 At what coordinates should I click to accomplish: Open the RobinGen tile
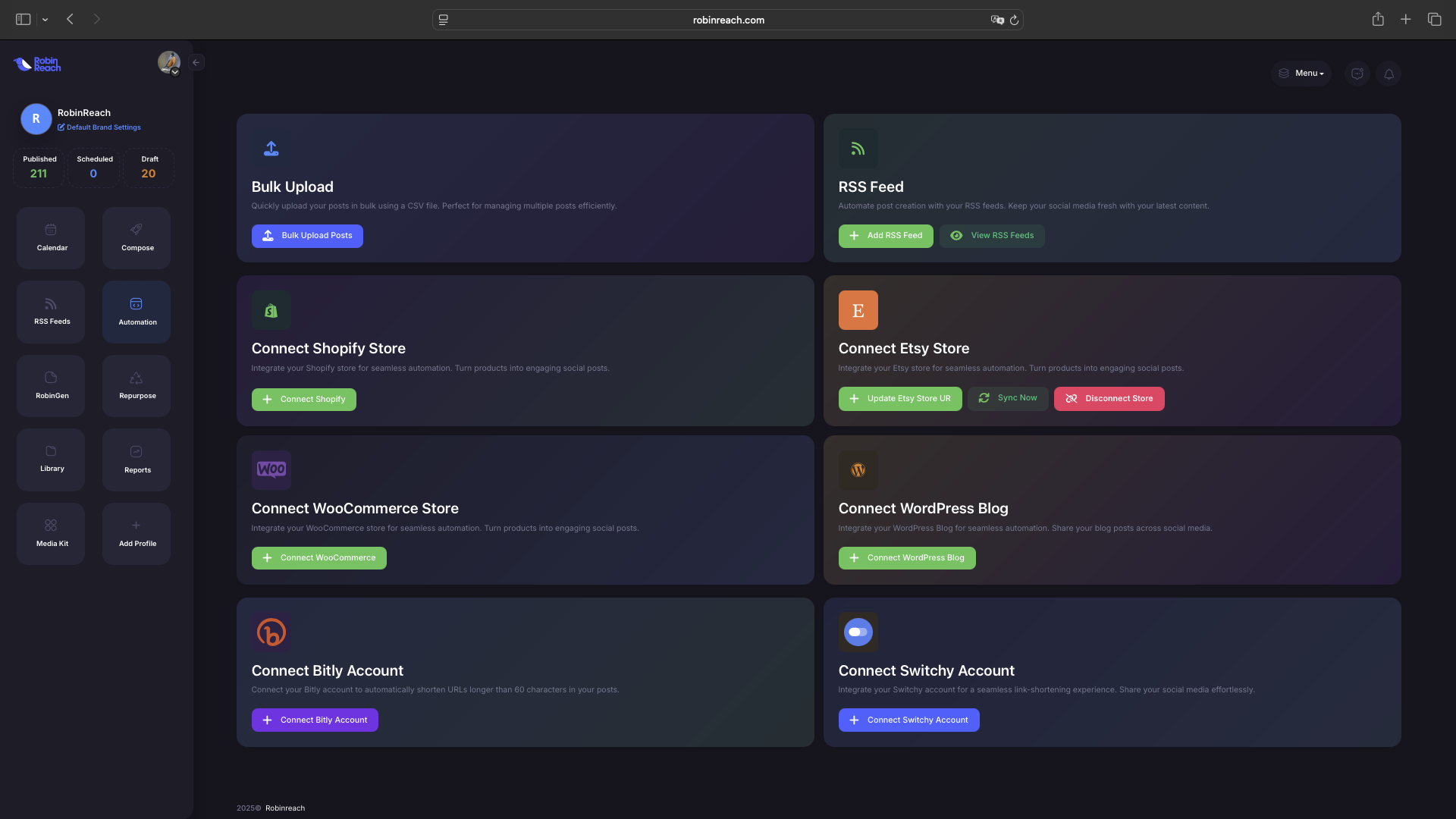coord(51,385)
